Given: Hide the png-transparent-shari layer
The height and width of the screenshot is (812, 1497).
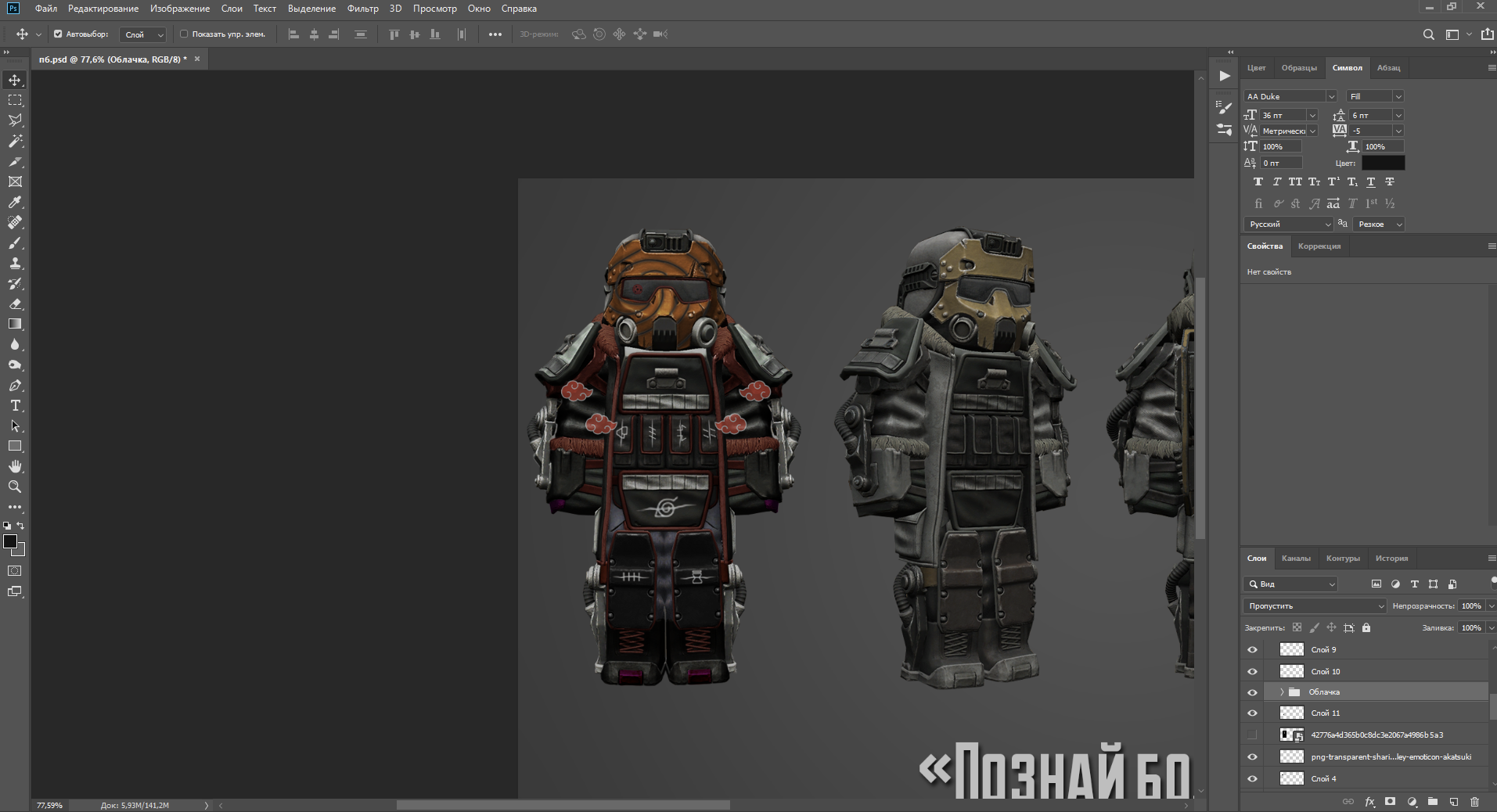Looking at the screenshot, I should tap(1252, 756).
